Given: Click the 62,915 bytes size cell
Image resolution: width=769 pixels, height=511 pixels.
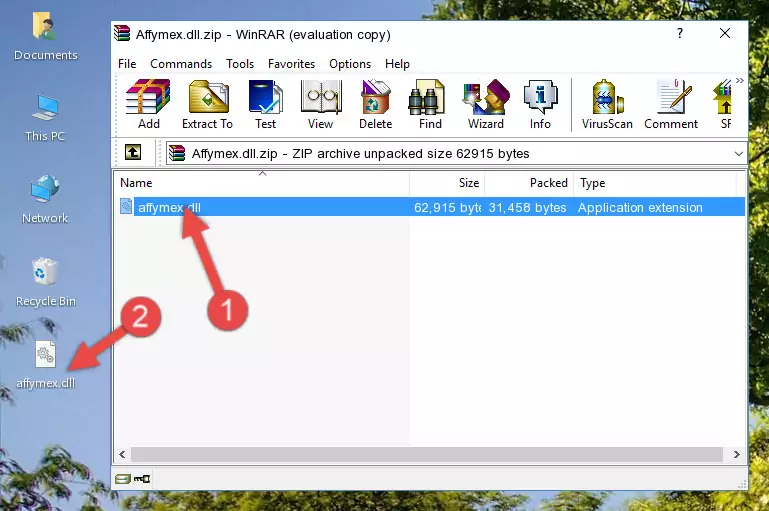Looking at the screenshot, I should [447, 207].
